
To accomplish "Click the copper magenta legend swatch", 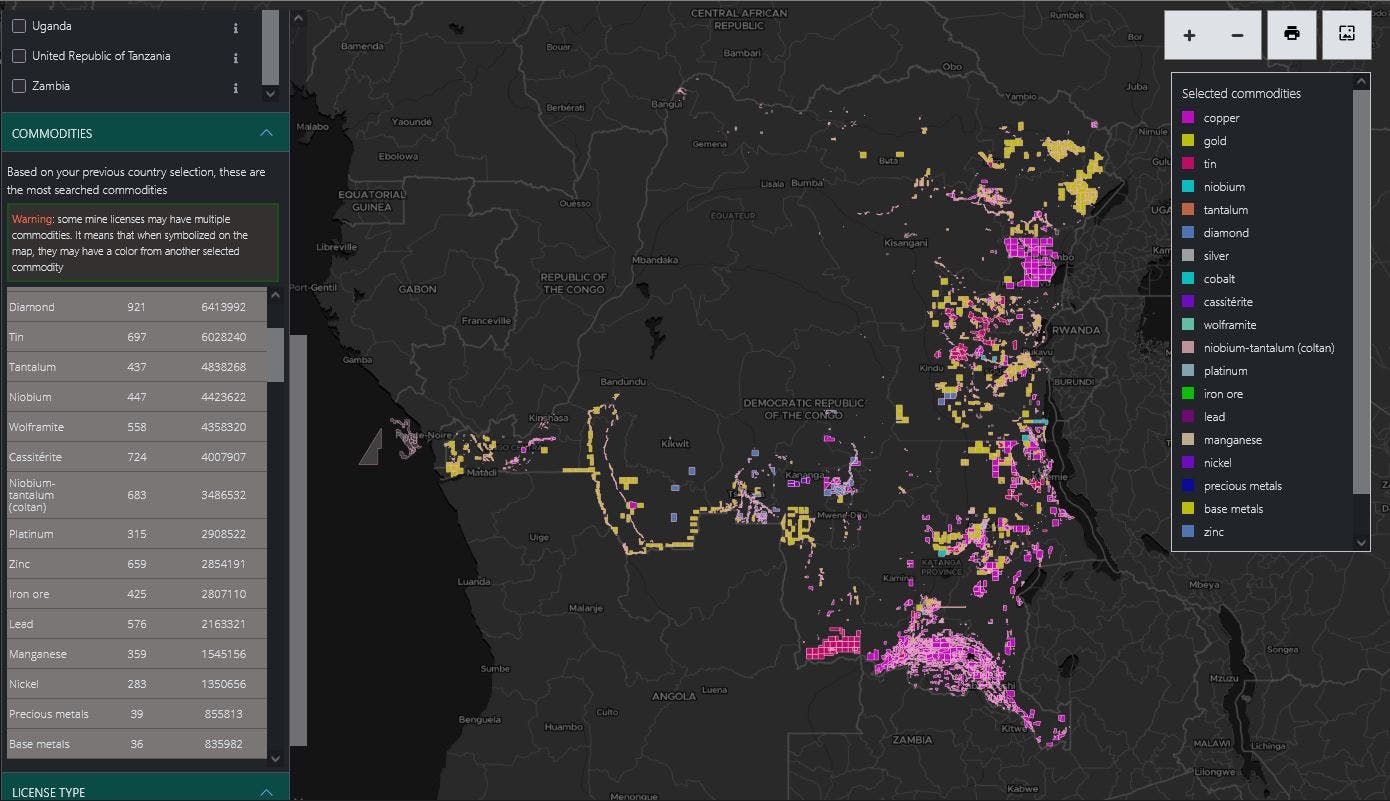I will click(1188, 118).
